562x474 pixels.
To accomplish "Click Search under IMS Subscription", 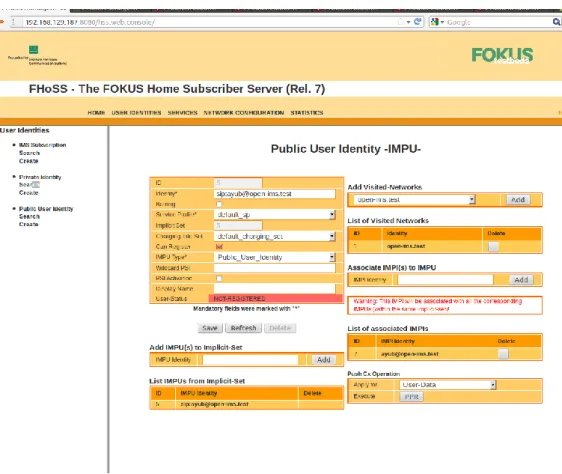I will pyautogui.click(x=29, y=153).
